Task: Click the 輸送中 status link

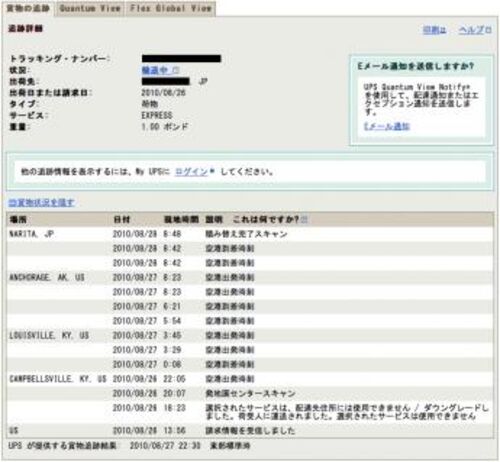Action: click(x=155, y=70)
